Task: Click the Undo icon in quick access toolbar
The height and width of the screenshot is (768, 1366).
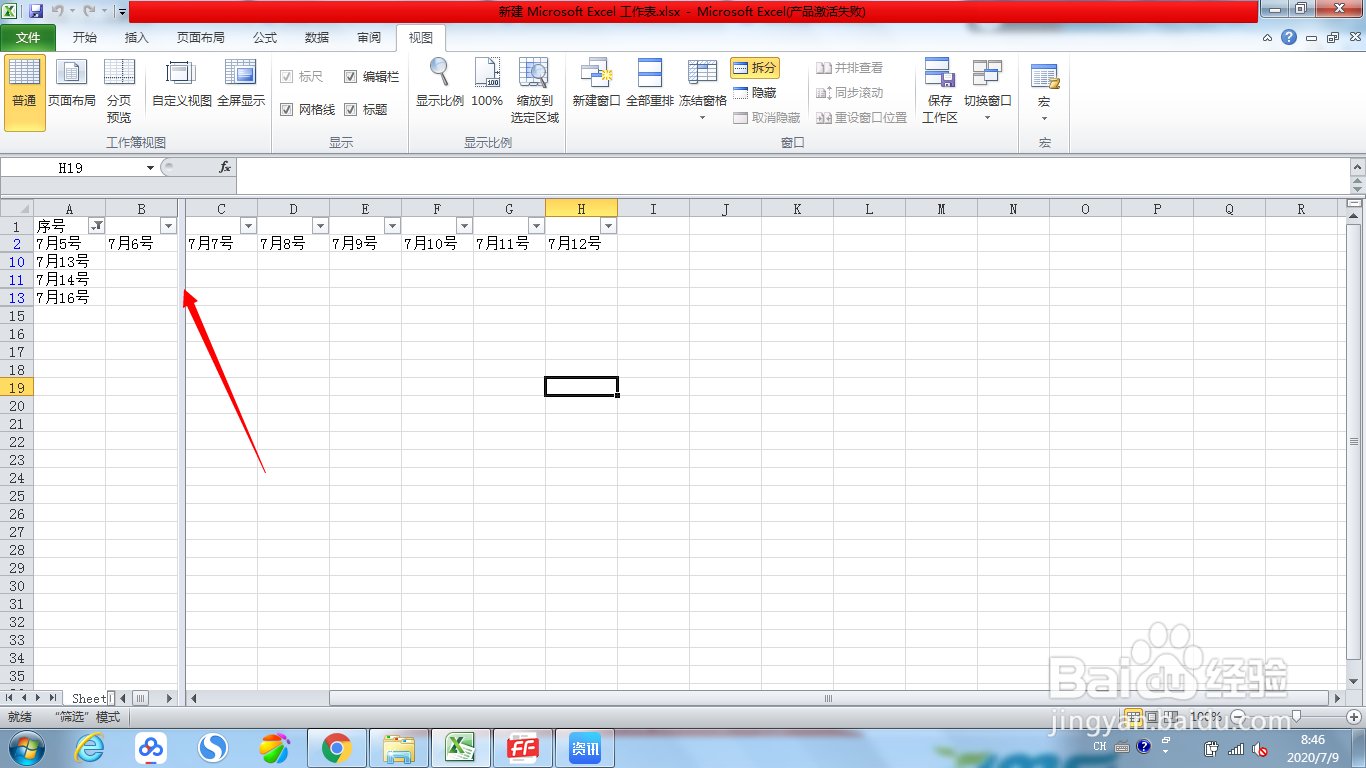Action: (x=59, y=11)
